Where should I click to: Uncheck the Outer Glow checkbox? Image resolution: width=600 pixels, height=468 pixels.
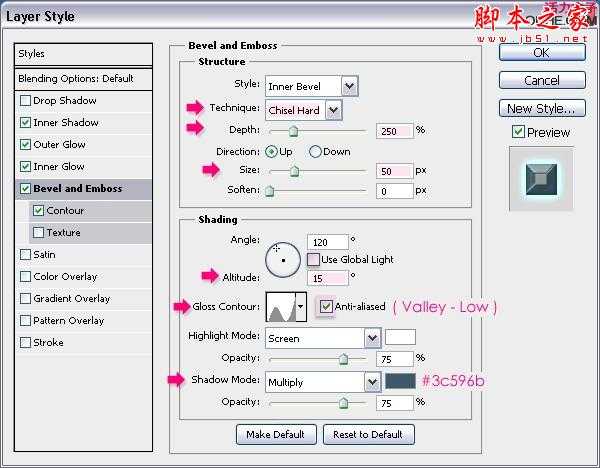pyautogui.click(x=25, y=145)
